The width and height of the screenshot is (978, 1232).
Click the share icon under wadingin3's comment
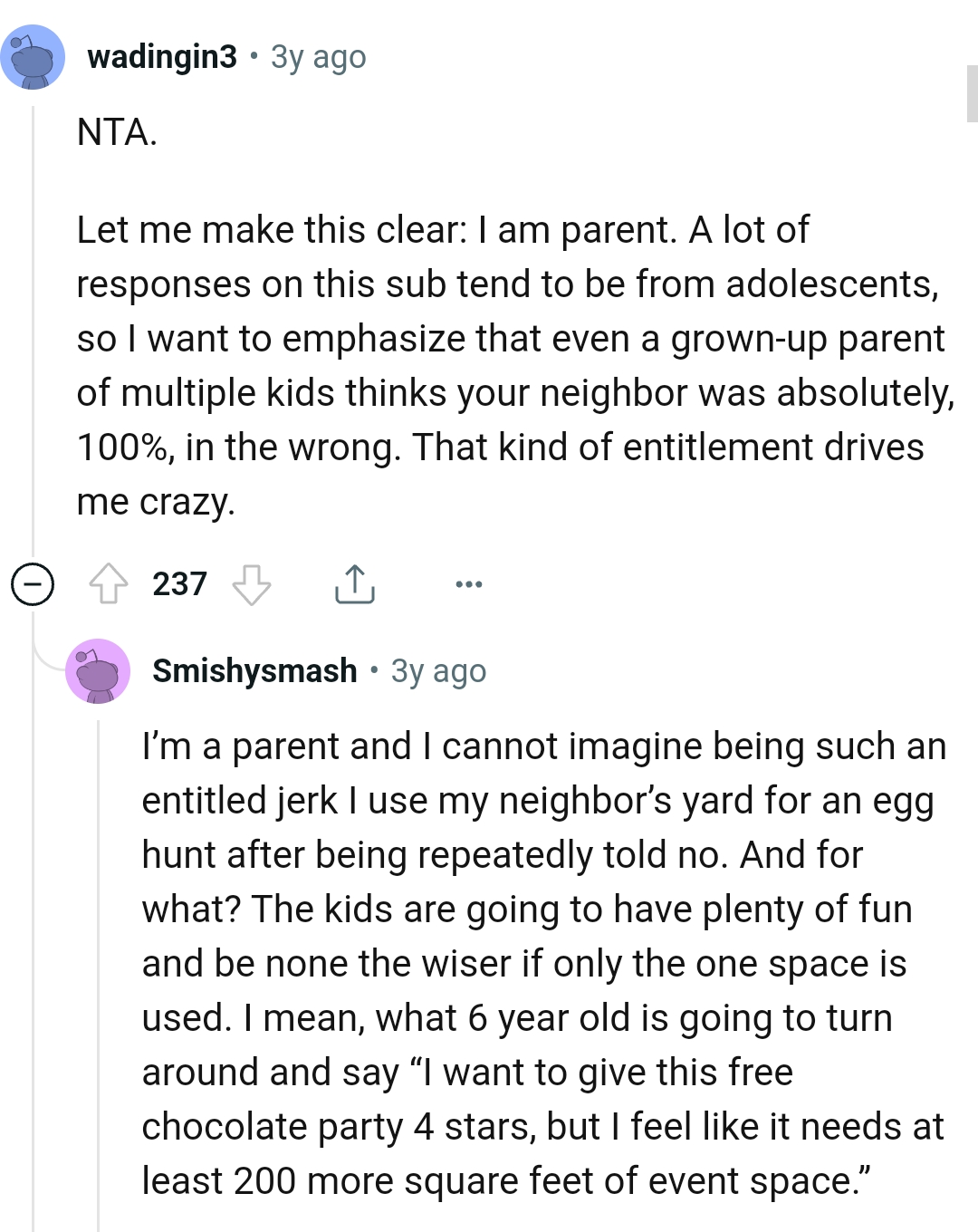point(354,584)
